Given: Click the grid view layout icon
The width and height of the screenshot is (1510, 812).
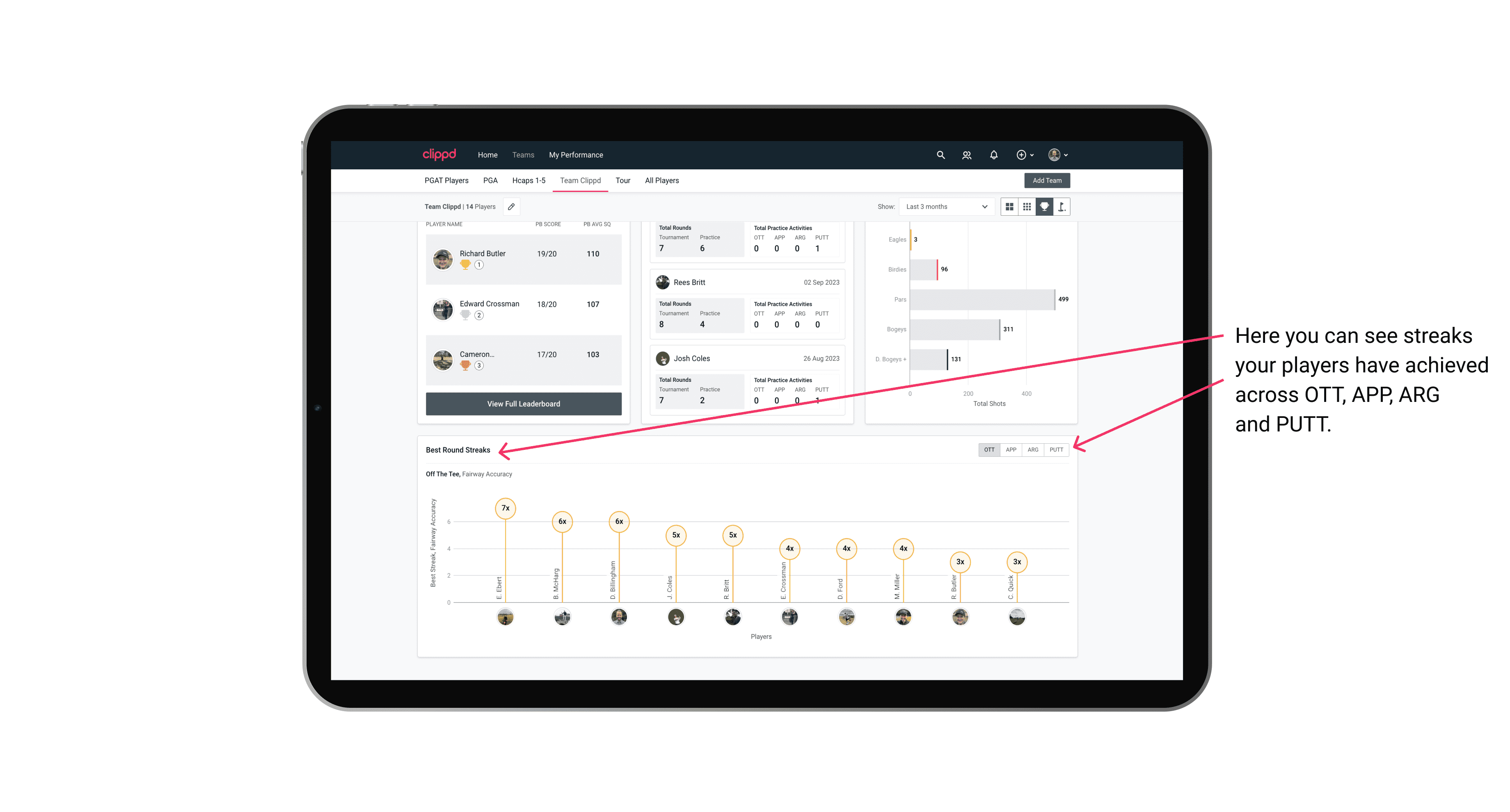Looking at the screenshot, I should pos(1010,207).
